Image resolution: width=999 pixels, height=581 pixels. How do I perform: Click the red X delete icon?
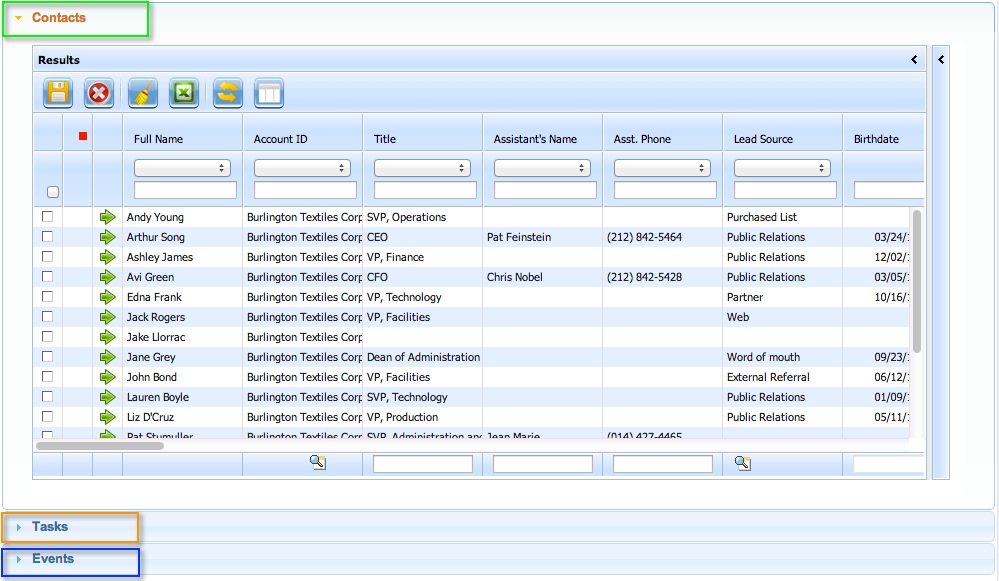click(99, 93)
